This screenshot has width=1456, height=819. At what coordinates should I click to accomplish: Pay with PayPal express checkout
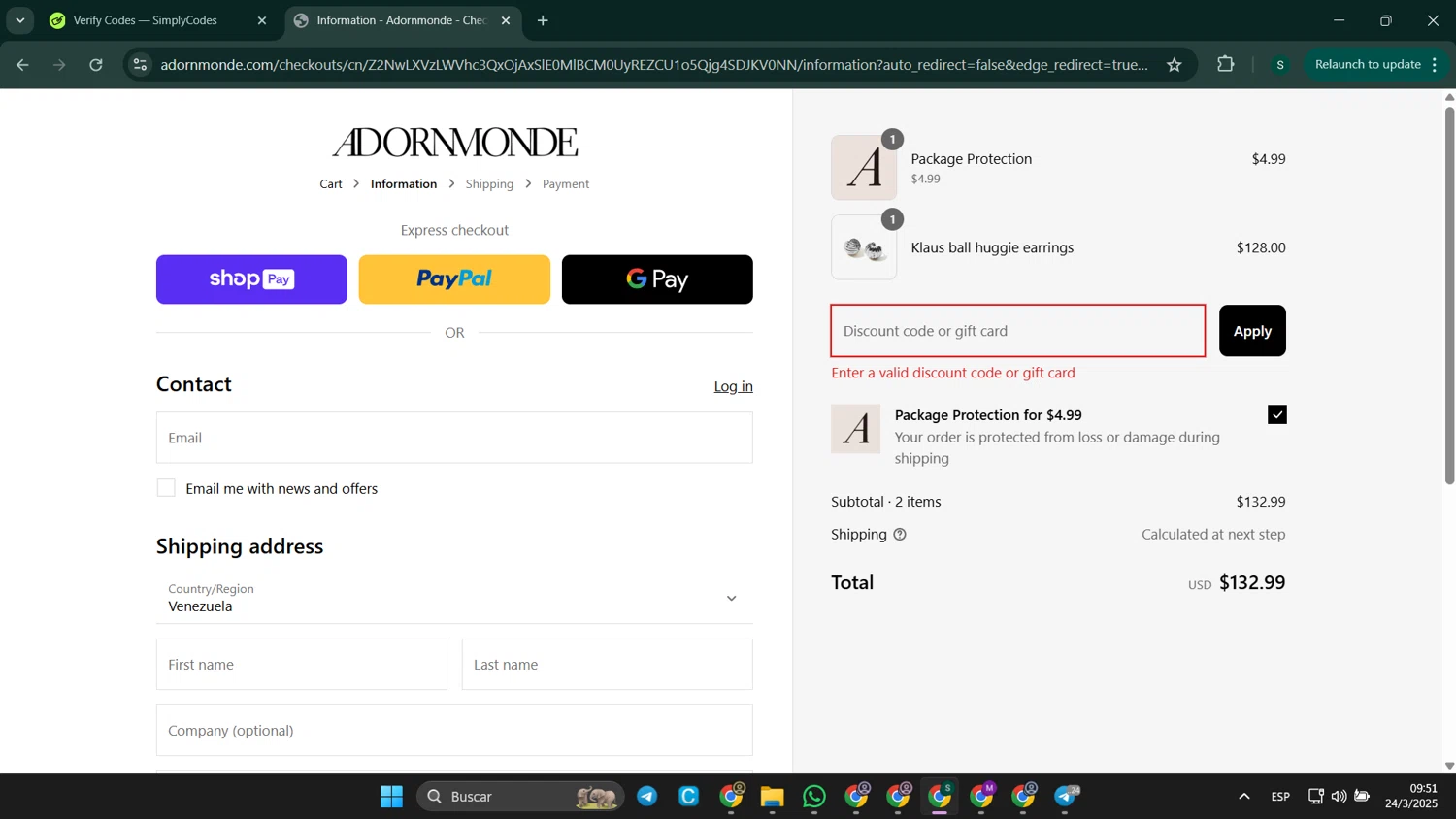coord(454,279)
